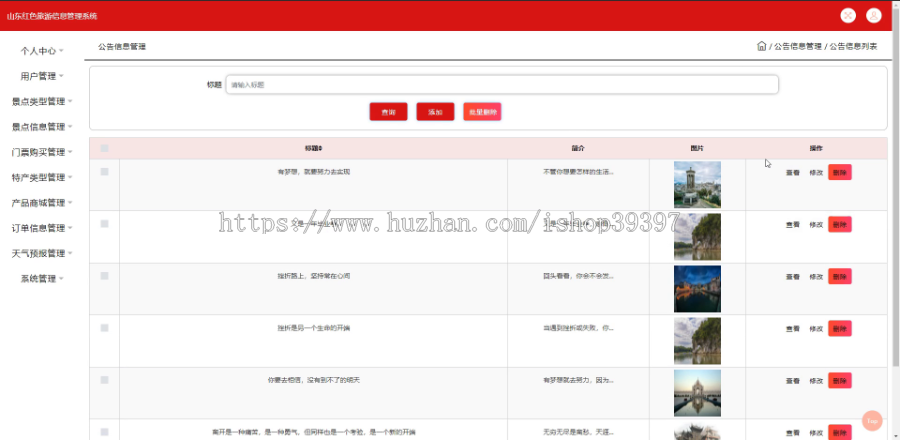The width and height of the screenshot is (900, 440).
Task: Click the fullscreen icon in the red header
Action: (x=848, y=15)
